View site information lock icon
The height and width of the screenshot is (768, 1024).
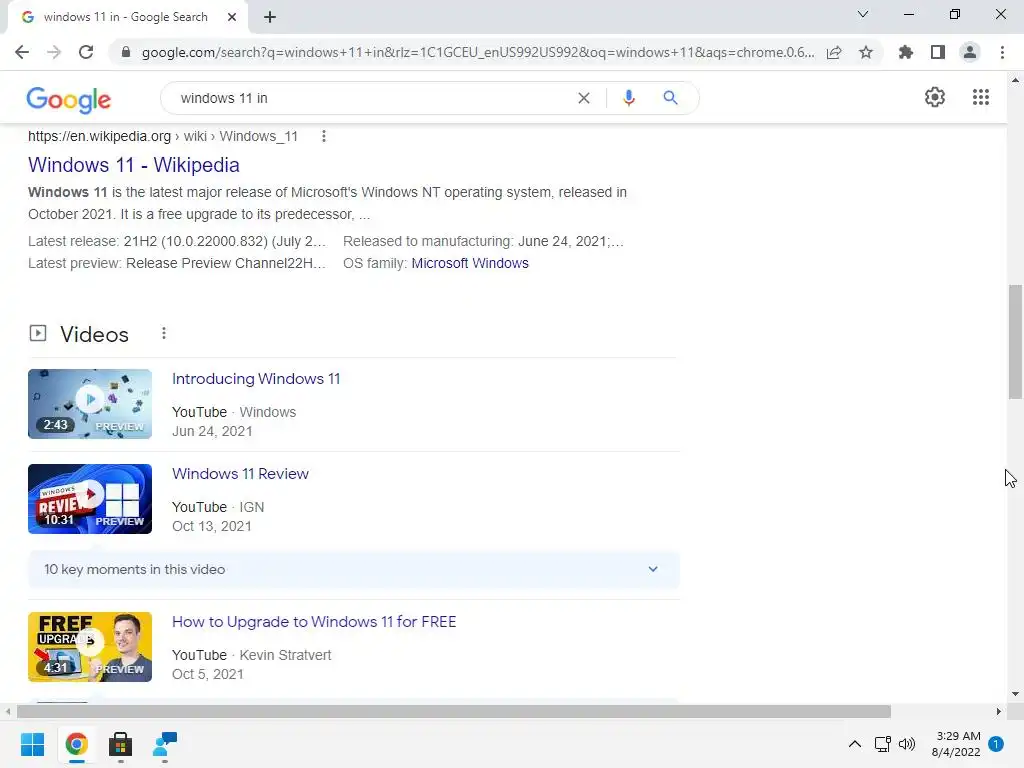[x=126, y=52]
